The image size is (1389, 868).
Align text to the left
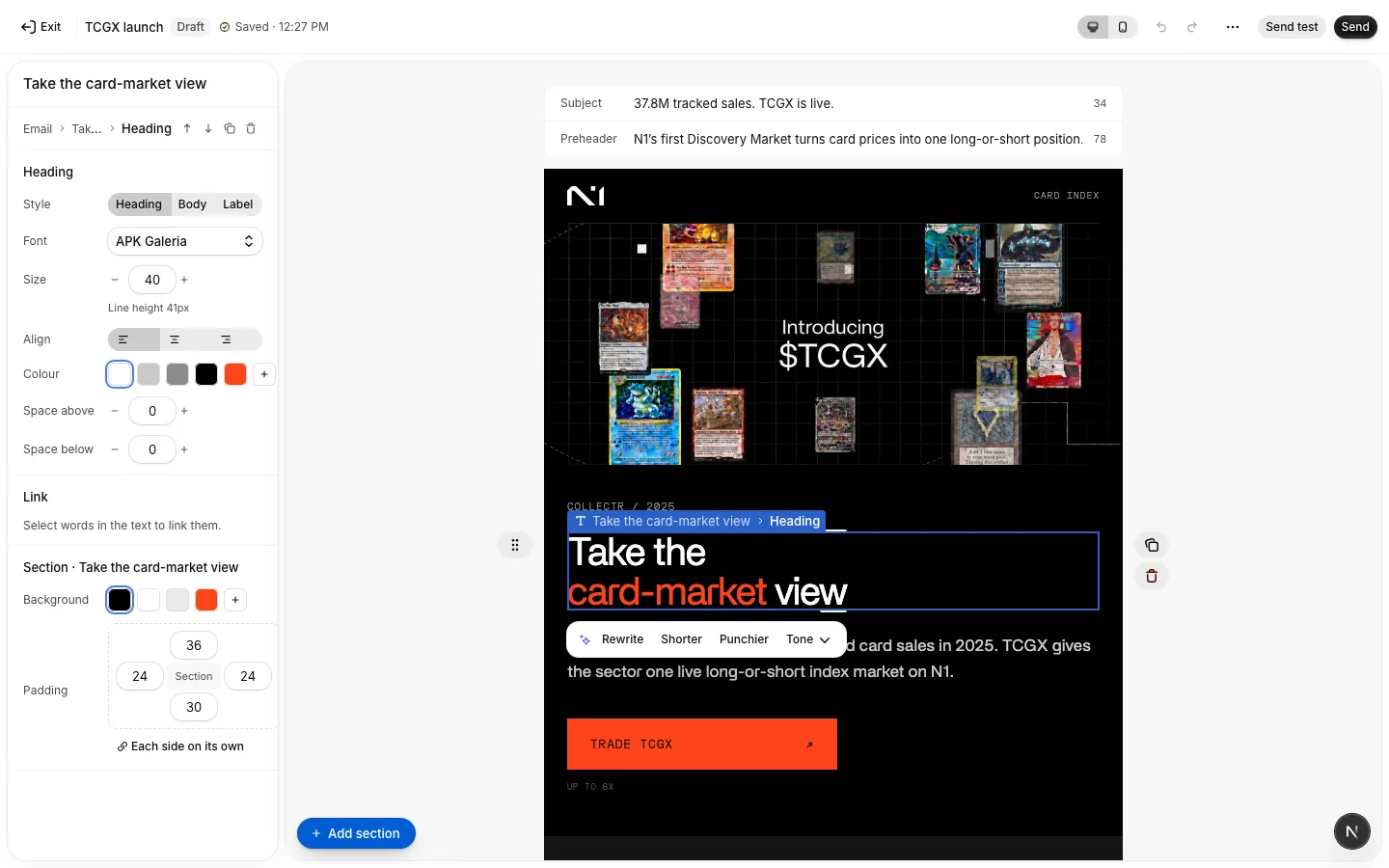134,339
